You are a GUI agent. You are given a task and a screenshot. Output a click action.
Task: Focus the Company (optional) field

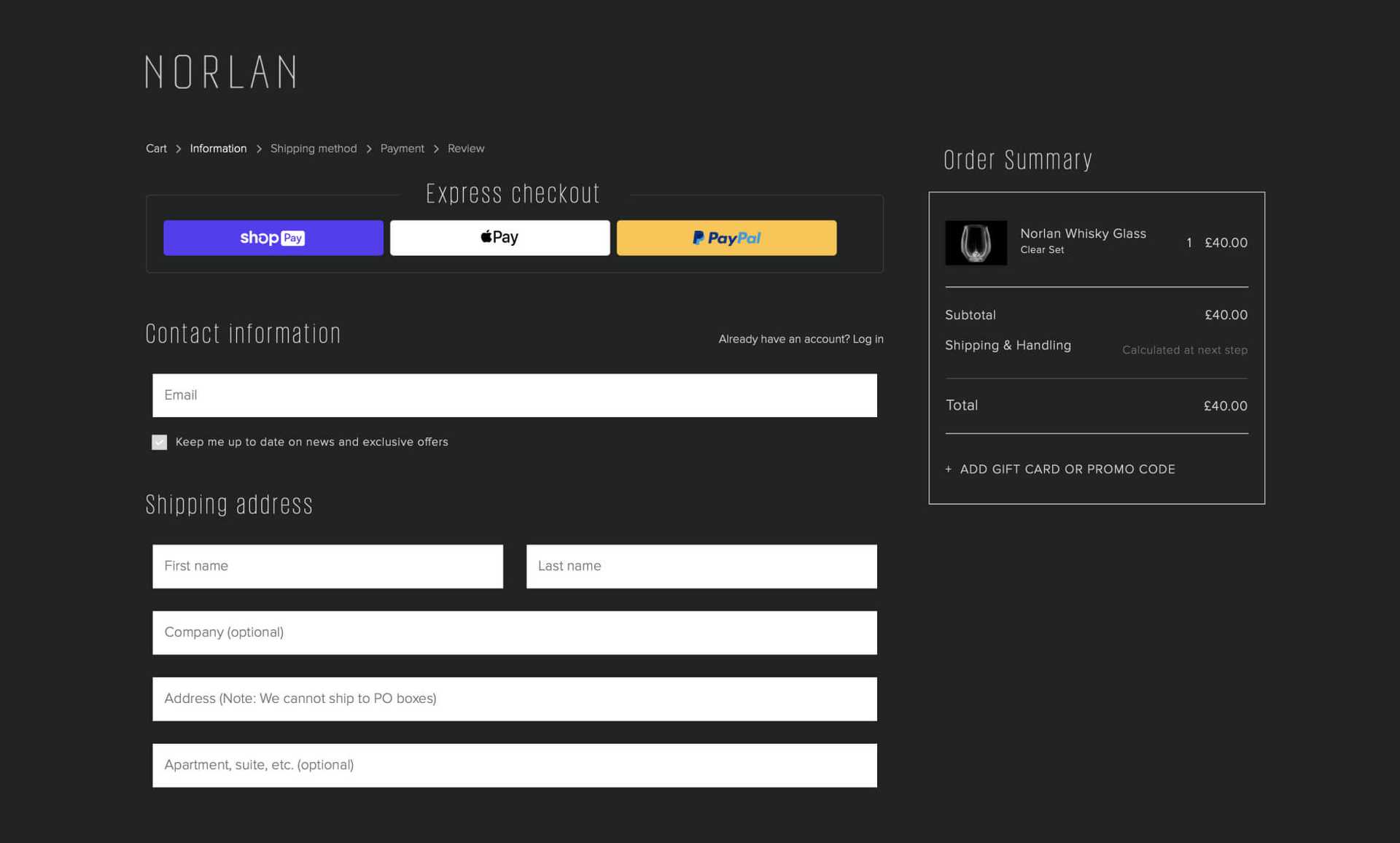(x=515, y=633)
